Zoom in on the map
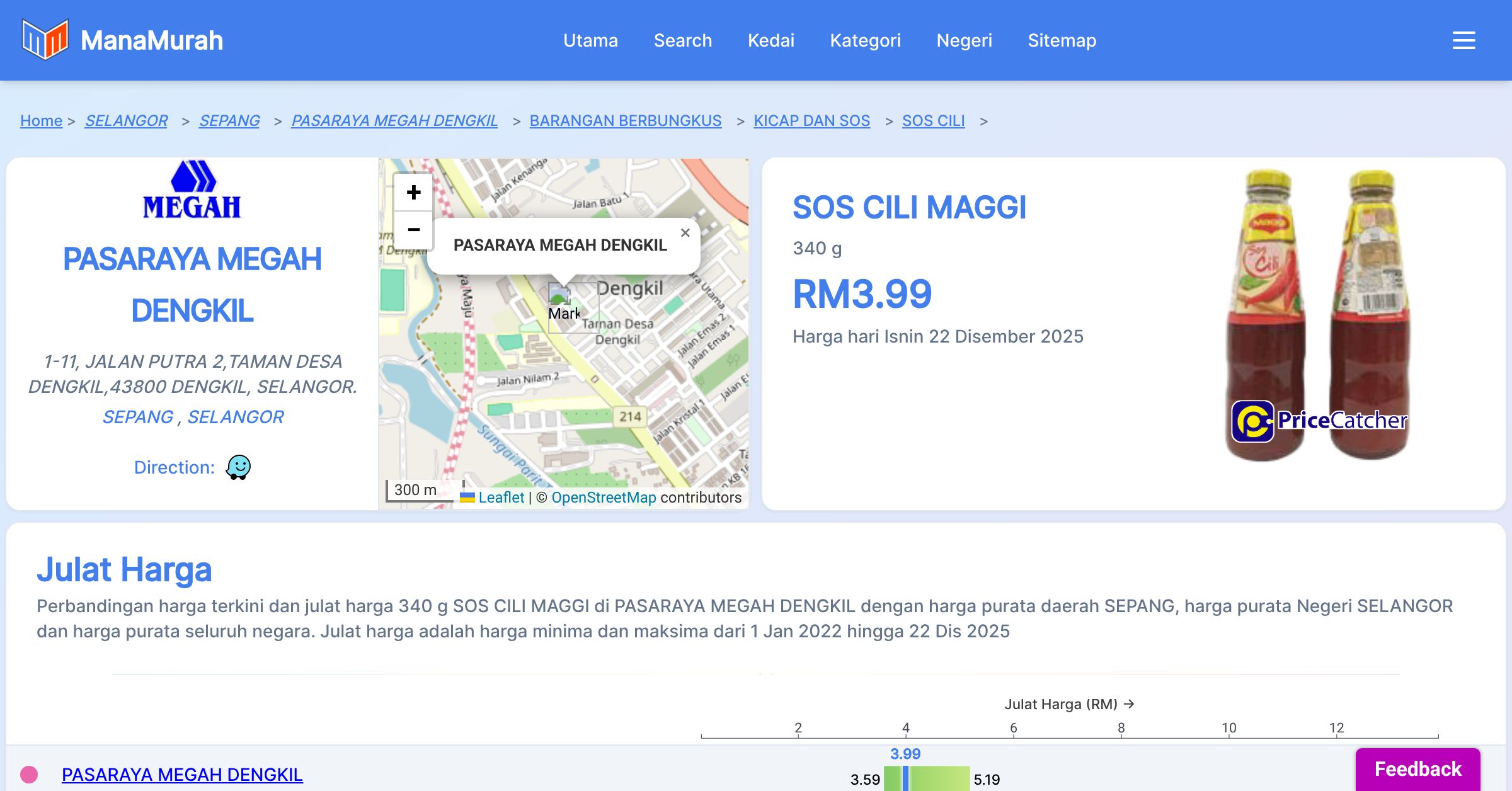Screen dimensions: 1512x791 click(413, 193)
